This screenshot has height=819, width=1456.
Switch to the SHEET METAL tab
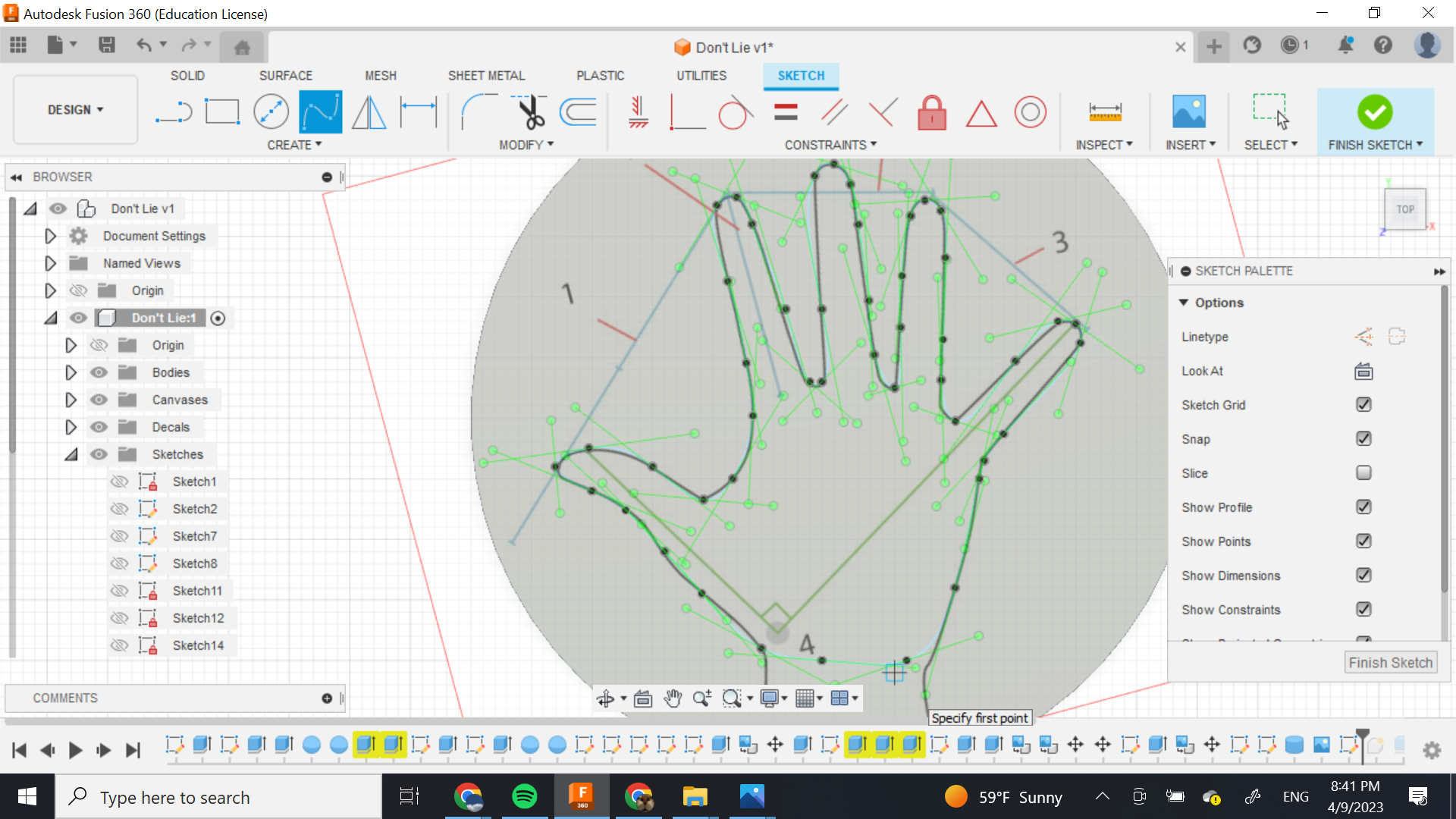tap(486, 76)
